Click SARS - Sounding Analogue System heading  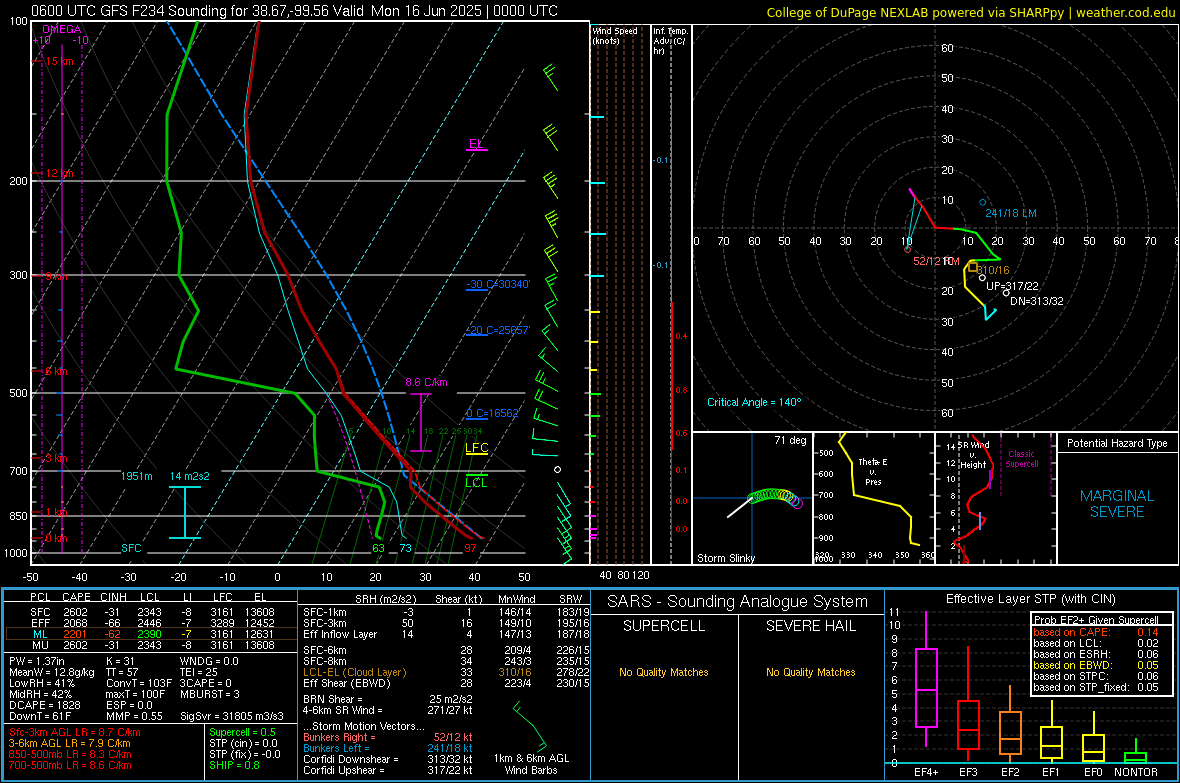(x=738, y=602)
